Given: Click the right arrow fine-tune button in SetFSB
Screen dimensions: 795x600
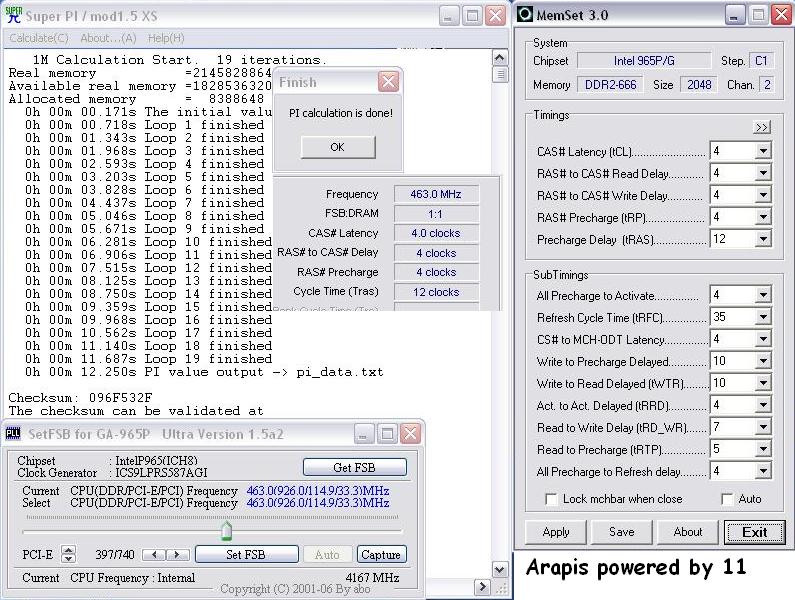Looking at the screenshot, I should (177, 554).
